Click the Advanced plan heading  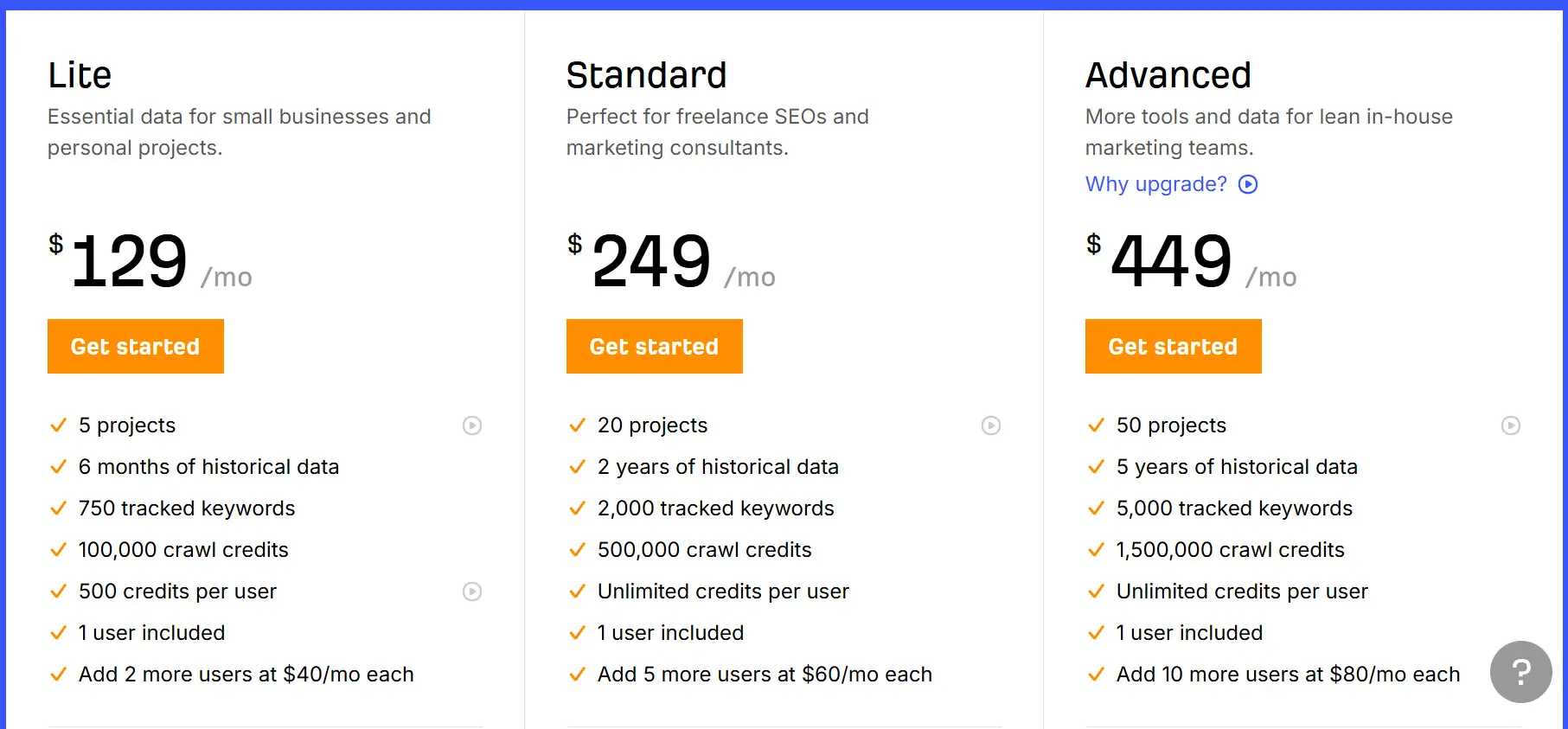(x=1168, y=75)
